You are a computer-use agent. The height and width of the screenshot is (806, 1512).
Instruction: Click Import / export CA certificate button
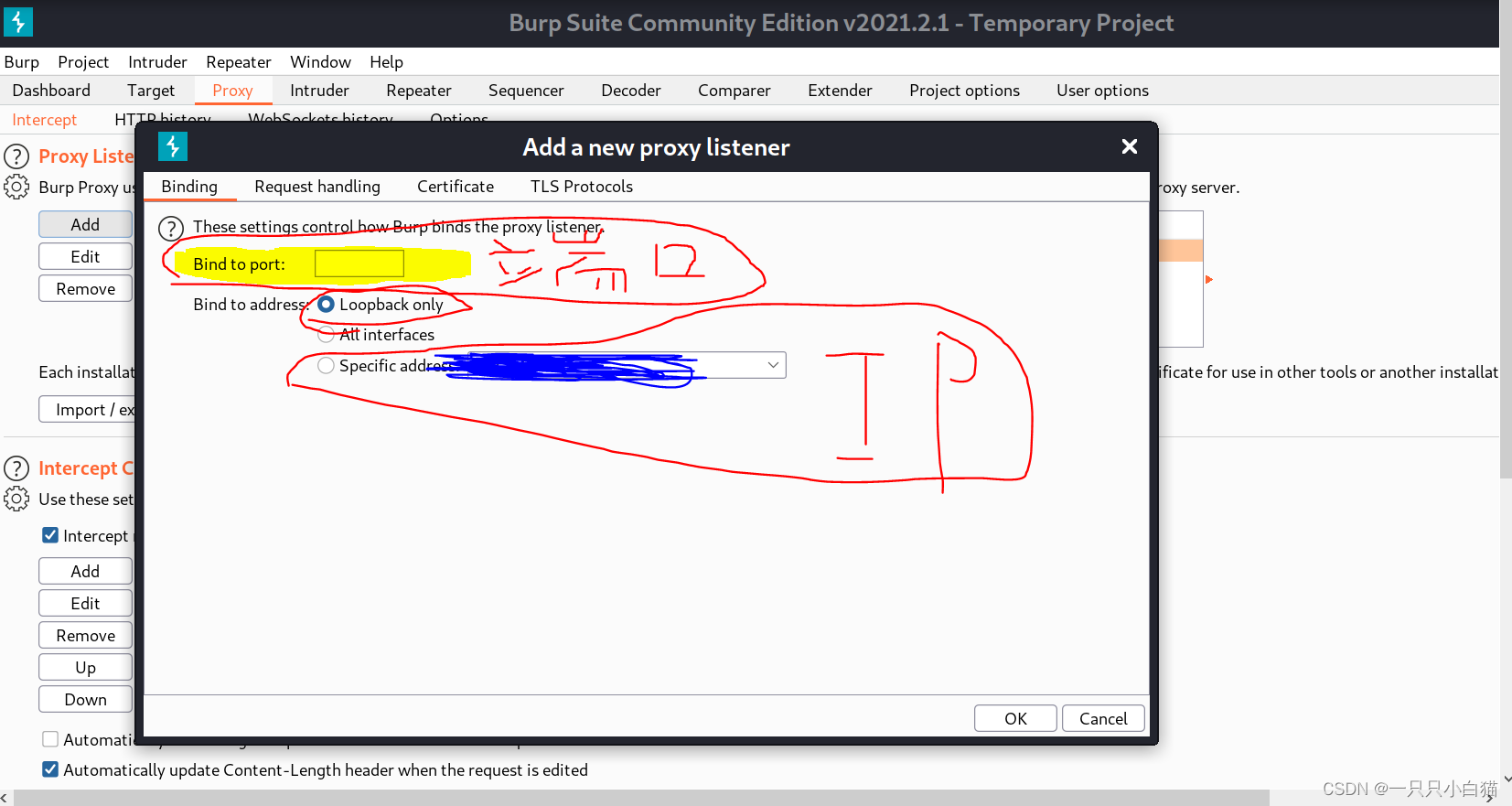click(87, 409)
